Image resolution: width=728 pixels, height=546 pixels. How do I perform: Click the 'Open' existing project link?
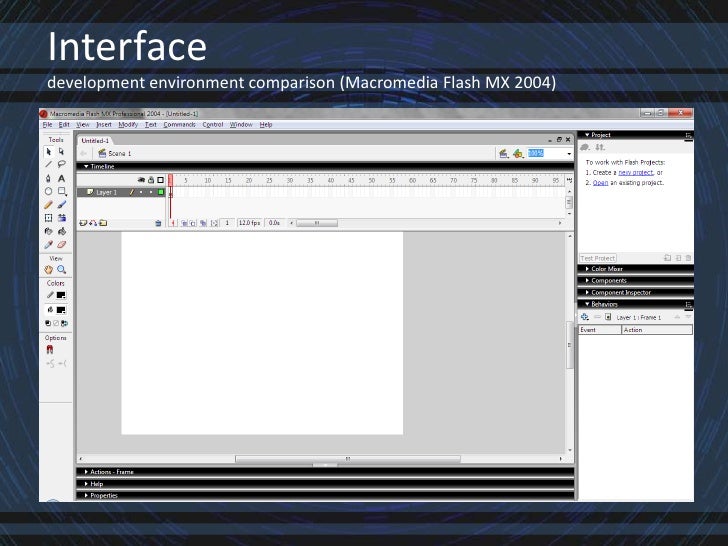(600, 182)
